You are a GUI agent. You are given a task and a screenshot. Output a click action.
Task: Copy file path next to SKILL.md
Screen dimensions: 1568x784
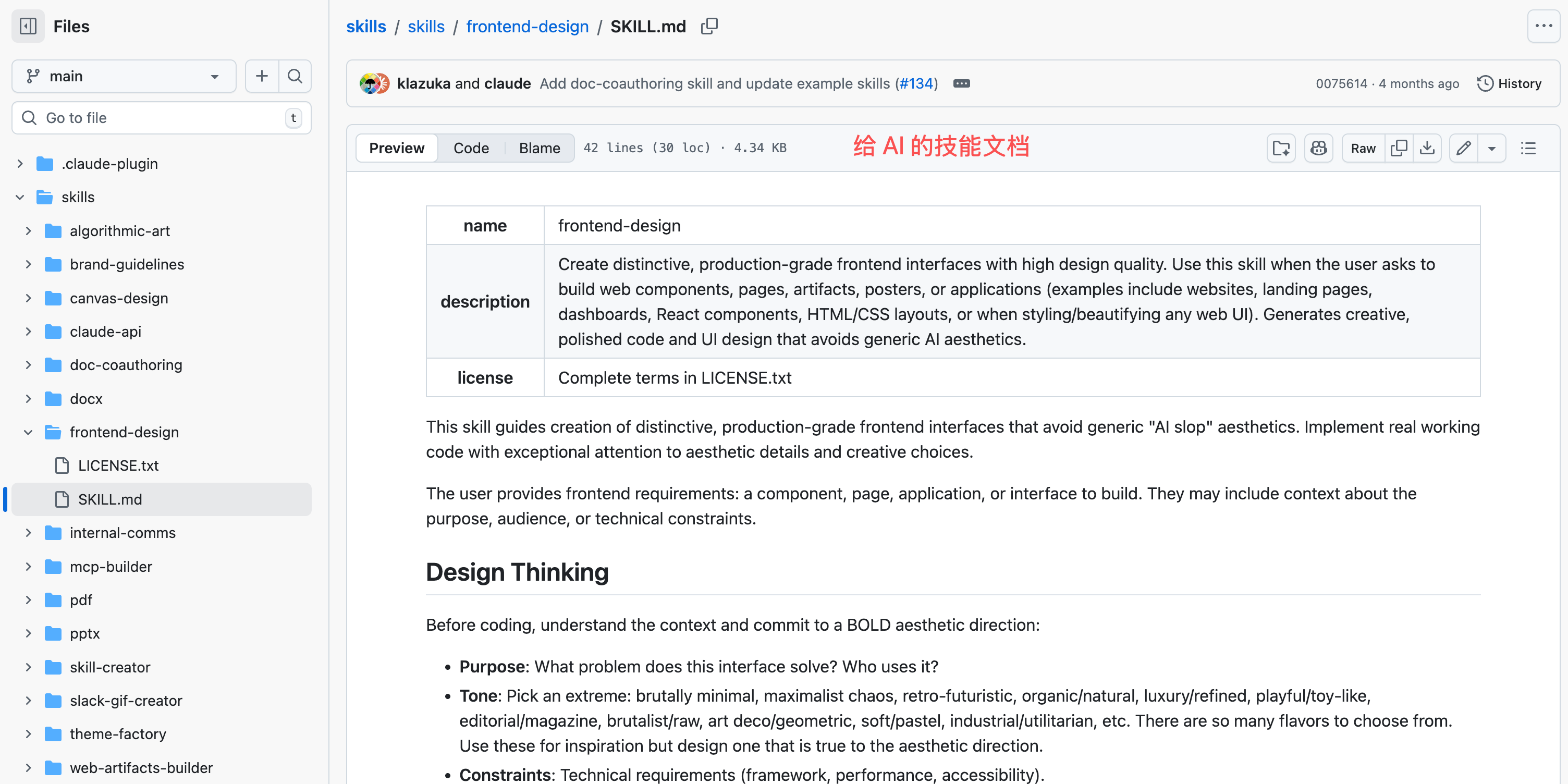pos(709,26)
